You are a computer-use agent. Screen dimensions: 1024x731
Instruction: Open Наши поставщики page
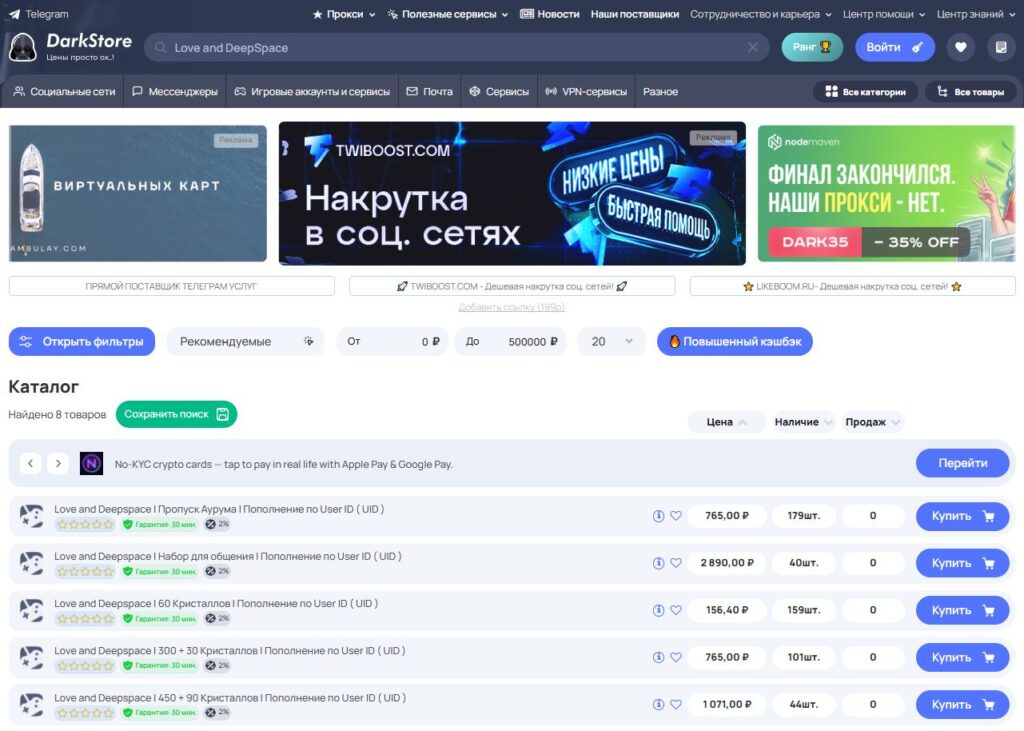pyautogui.click(x=635, y=14)
